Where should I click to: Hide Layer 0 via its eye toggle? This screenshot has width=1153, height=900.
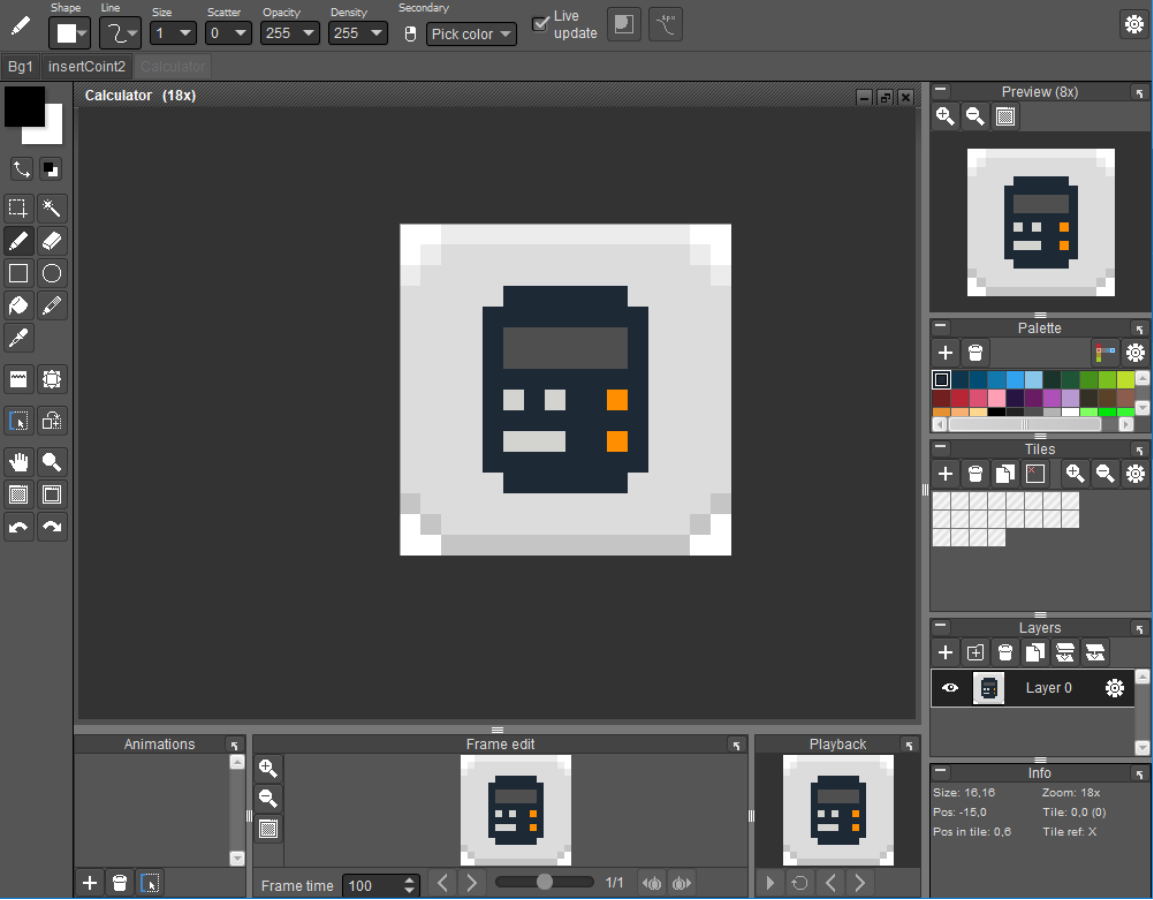pyautogui.click(x=950, y=687)
